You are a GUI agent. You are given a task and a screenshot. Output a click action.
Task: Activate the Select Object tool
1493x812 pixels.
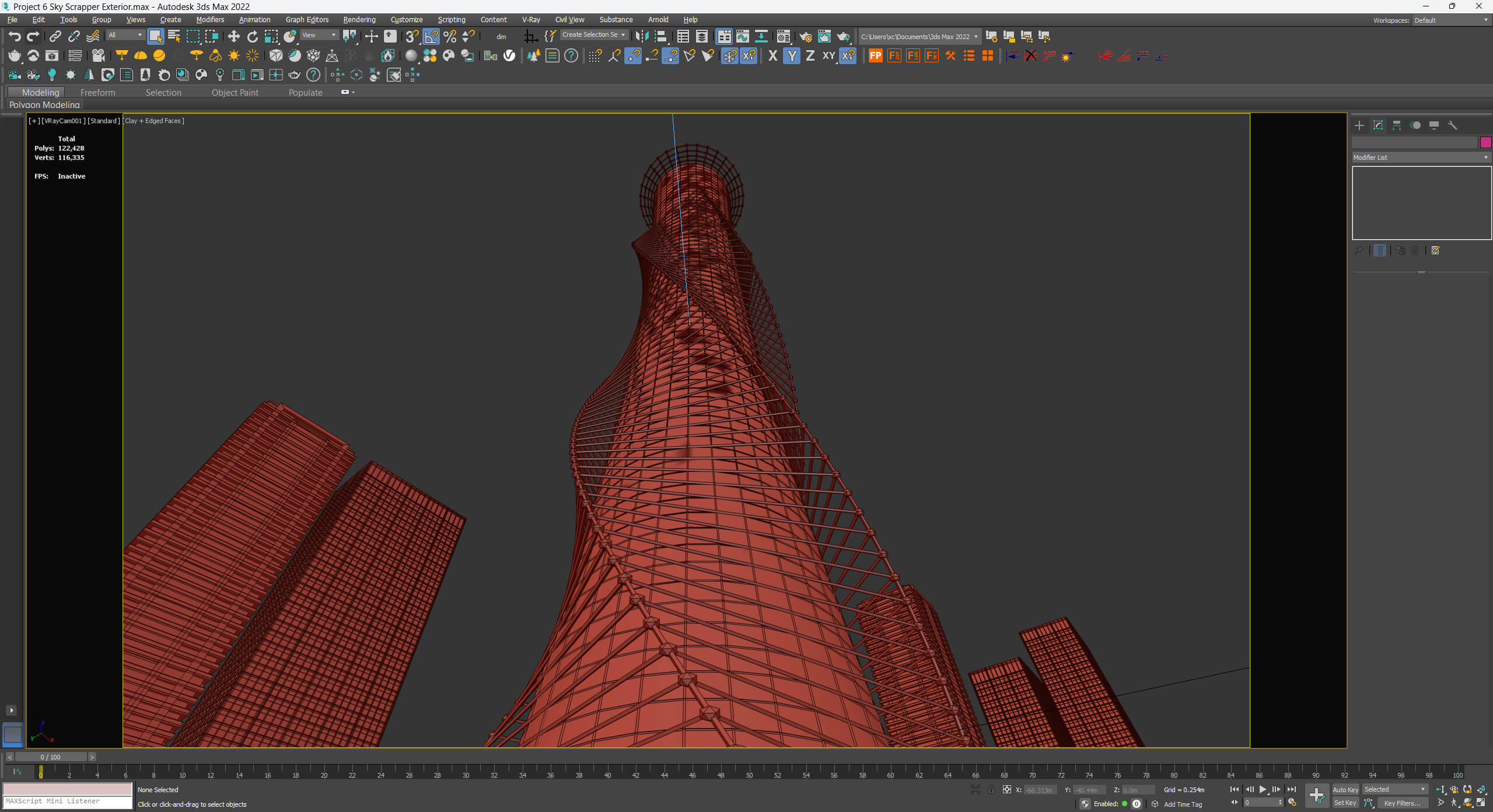tap(155, 36)
